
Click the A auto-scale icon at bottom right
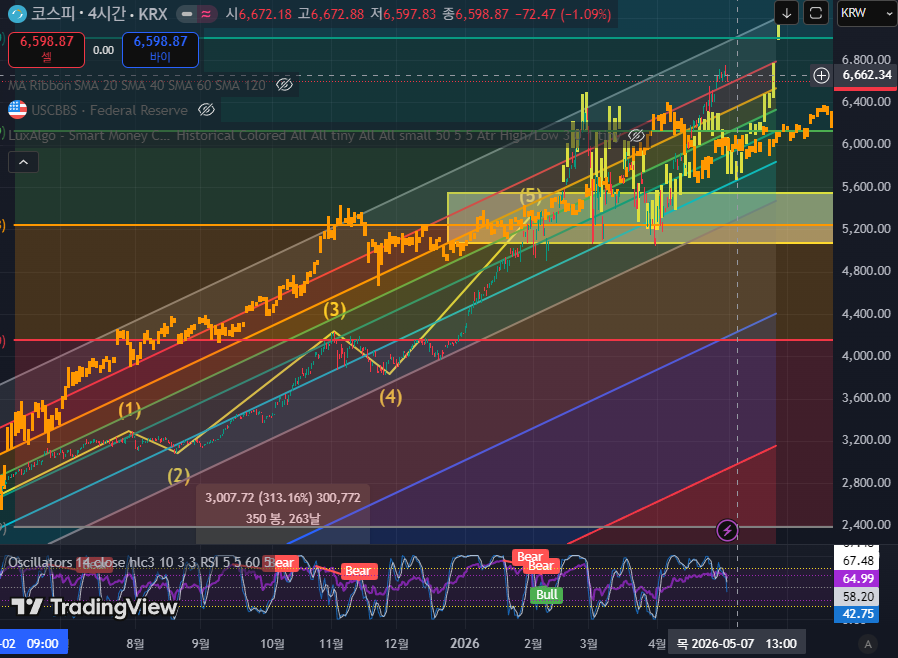click(x=868, y=644)
